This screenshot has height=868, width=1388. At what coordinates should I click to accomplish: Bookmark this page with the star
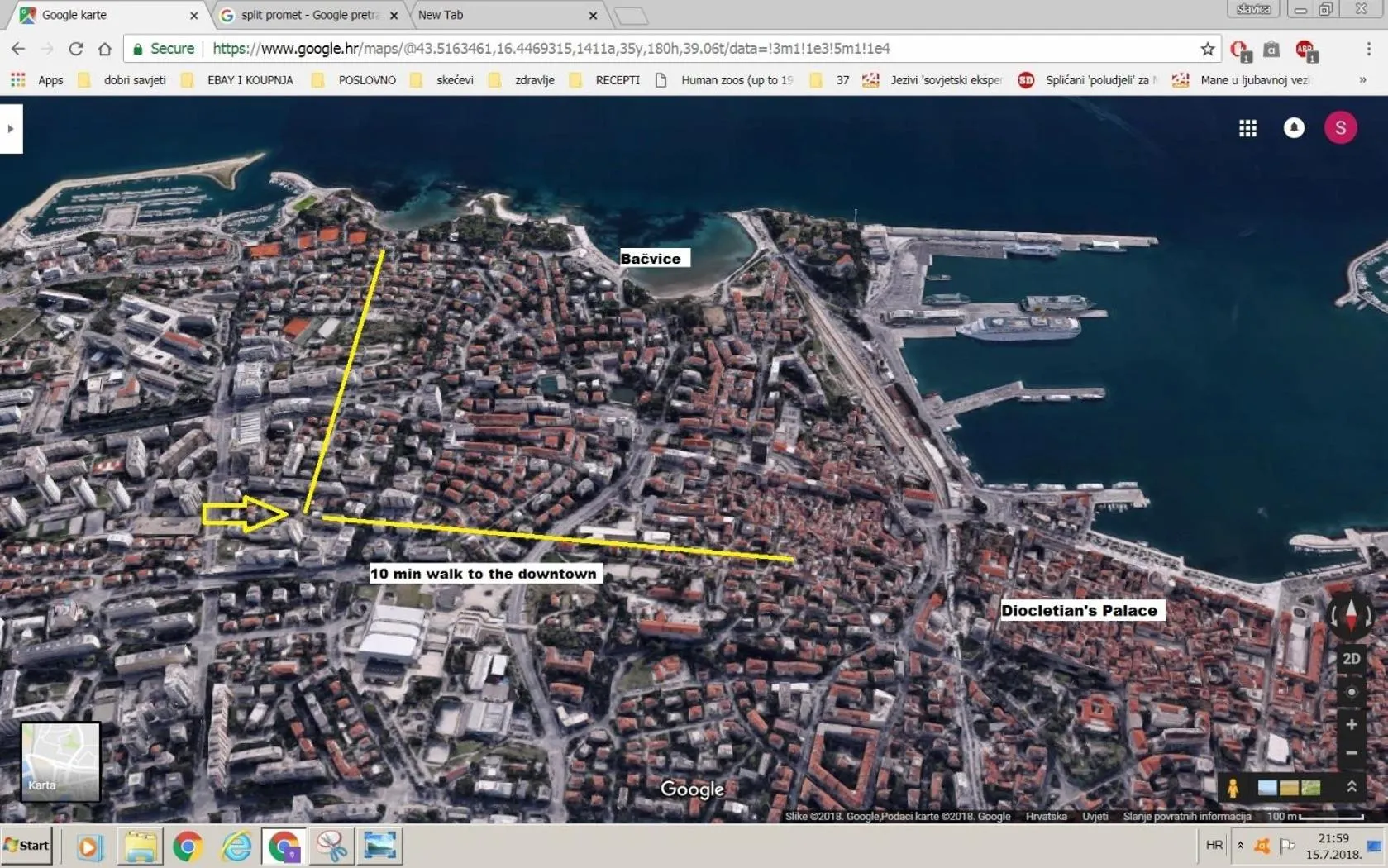pos(1207,49)
